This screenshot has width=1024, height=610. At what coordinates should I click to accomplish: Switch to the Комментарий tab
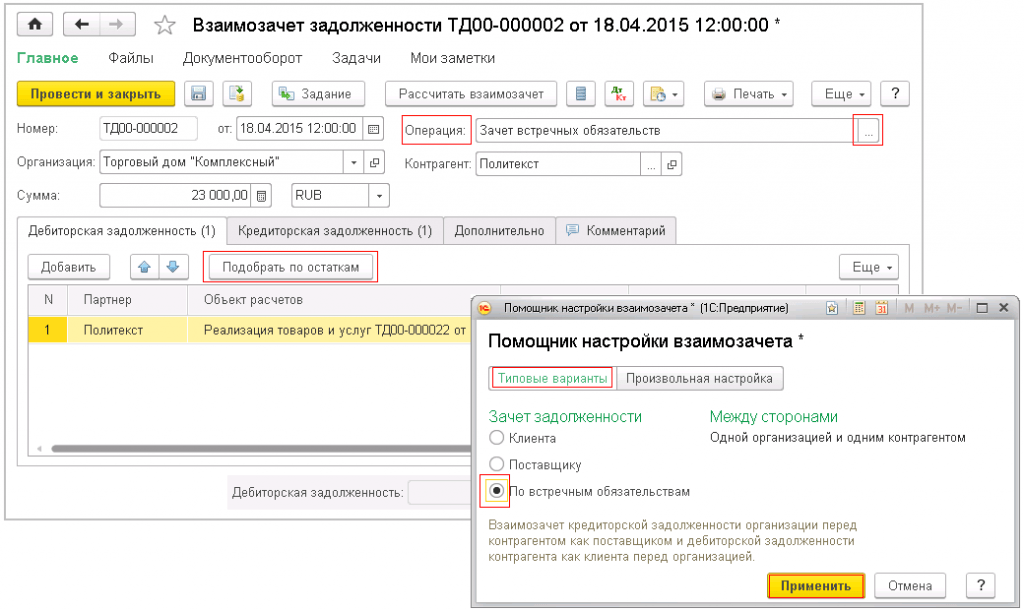[616, 231]
